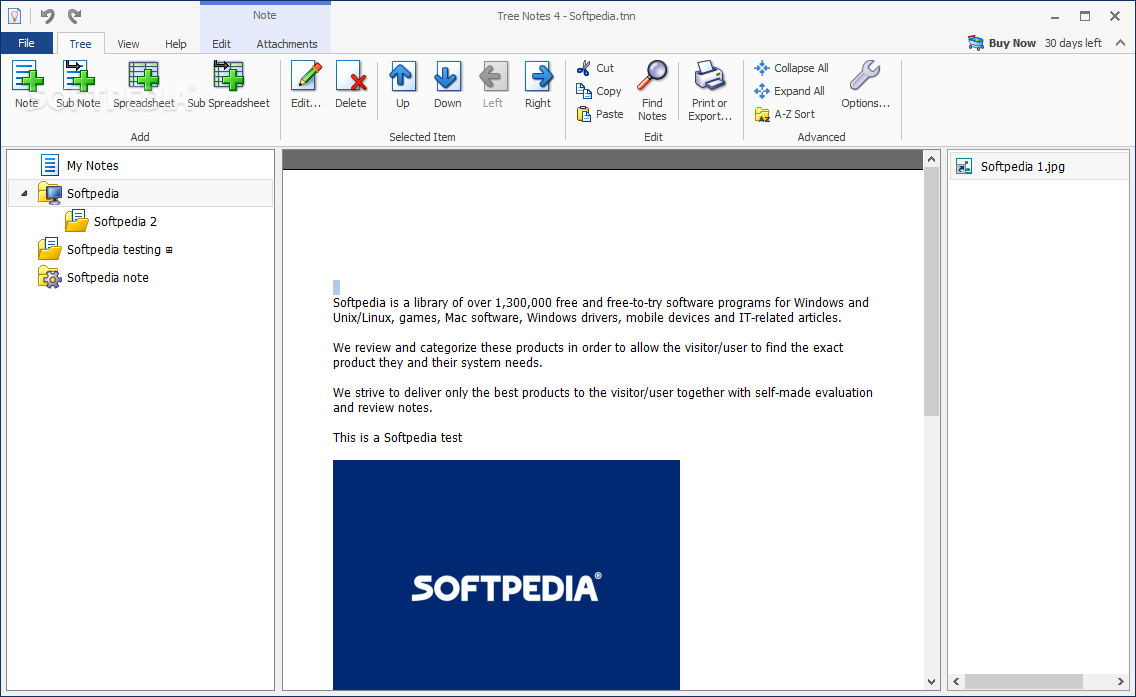Click the Tree Notes app icon
The height and width of the screenshot is (697, 1136).
pos(14,15)
